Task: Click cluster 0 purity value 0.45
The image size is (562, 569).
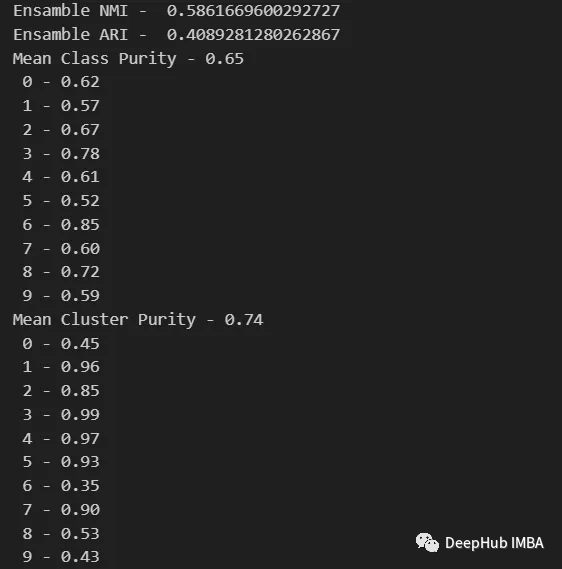Action: pyautogui.click(x=80, y=344)
